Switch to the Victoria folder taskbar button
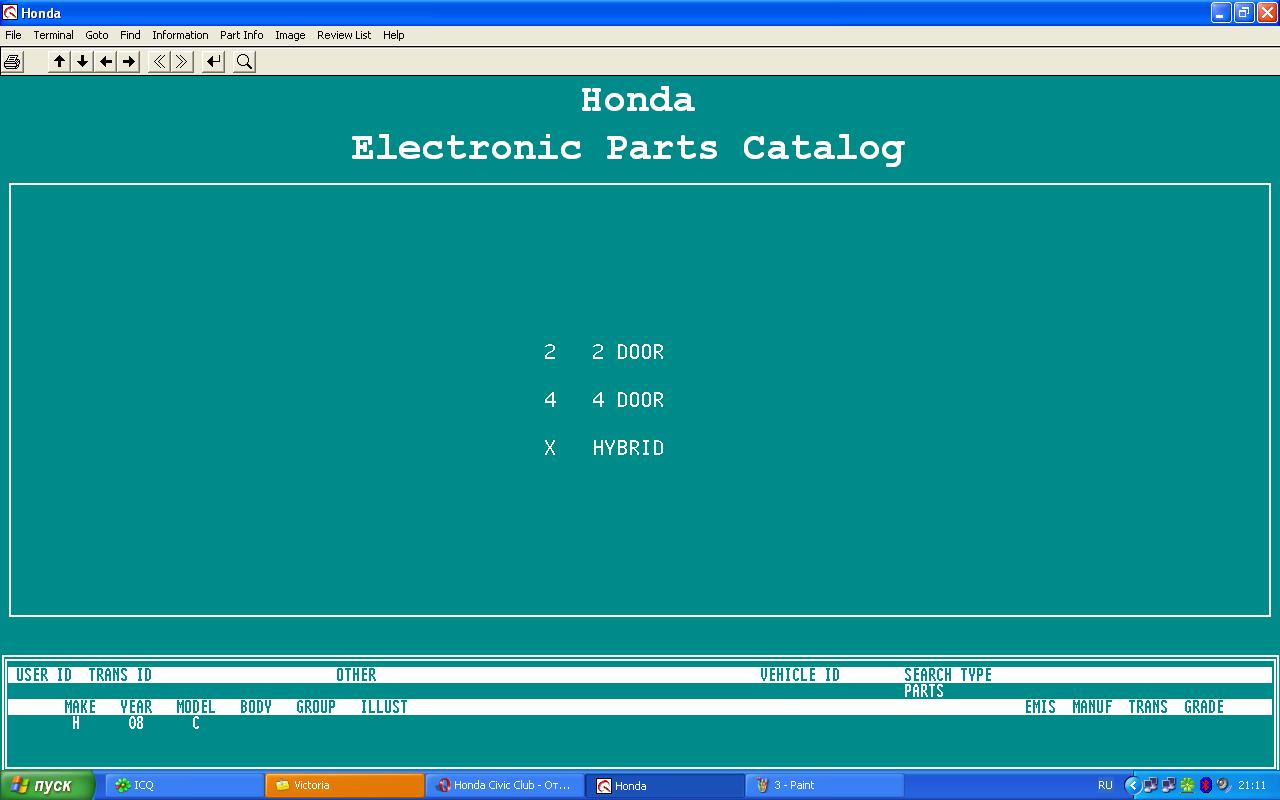Viewport: 1280px width, 800px height. (x=344, y=785)
